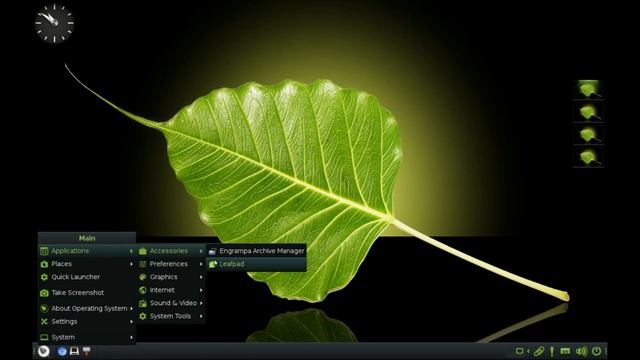Open the Places menu entry
Image resolution: width=640 pixels, height=360 pixels.
point(87,264)
